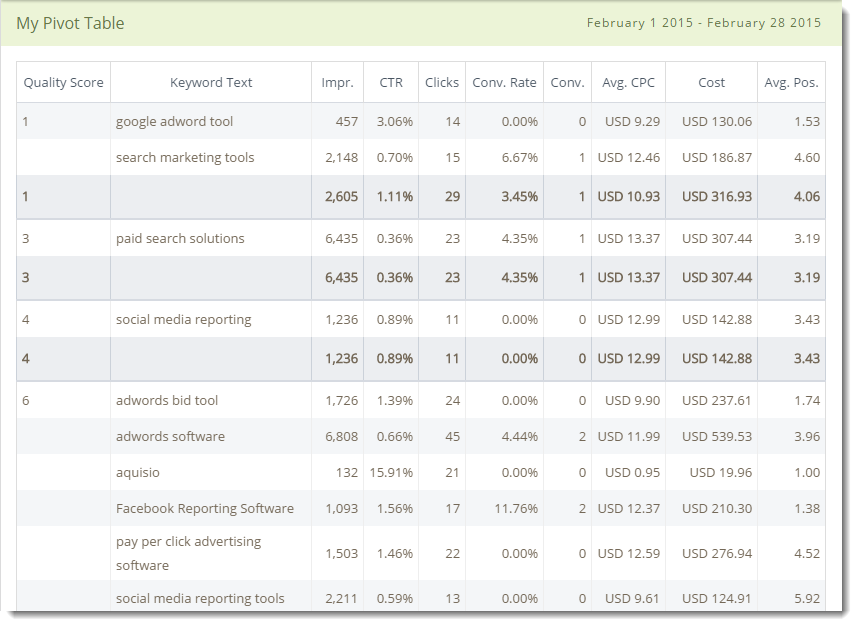Select keyword 'adwords bid tool'
This screenshot has width=857, height=626.
pyautogui.click(x=167, y=400)
